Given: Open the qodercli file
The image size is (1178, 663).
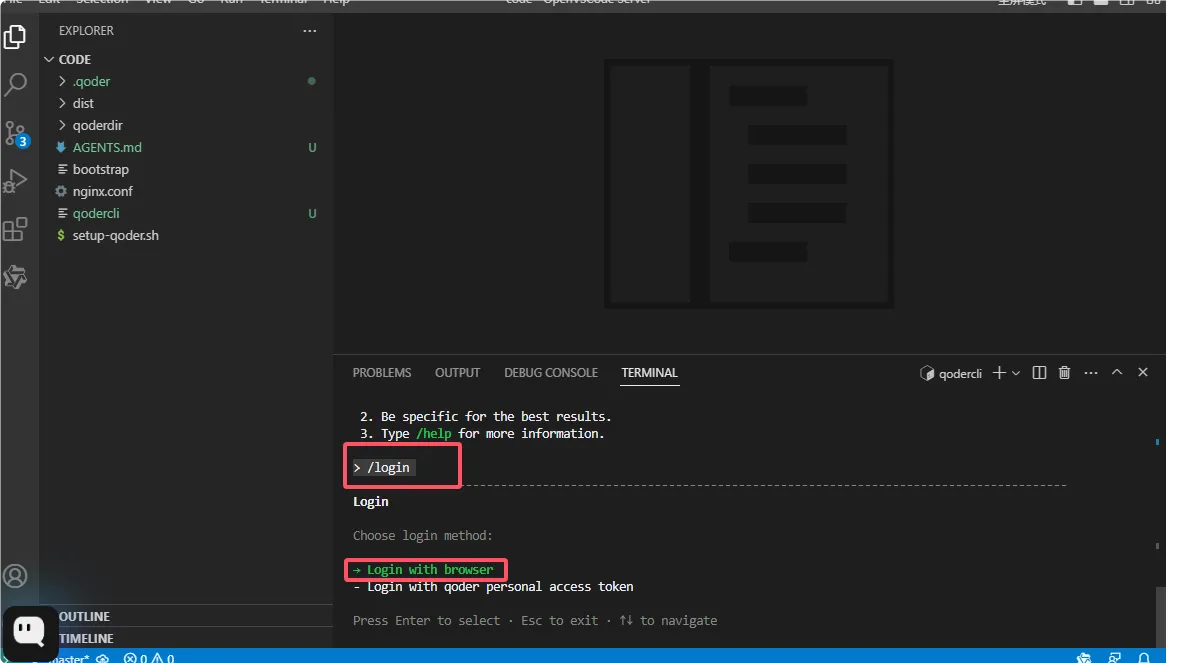Looking at the screenshot, I should point(186,213).
